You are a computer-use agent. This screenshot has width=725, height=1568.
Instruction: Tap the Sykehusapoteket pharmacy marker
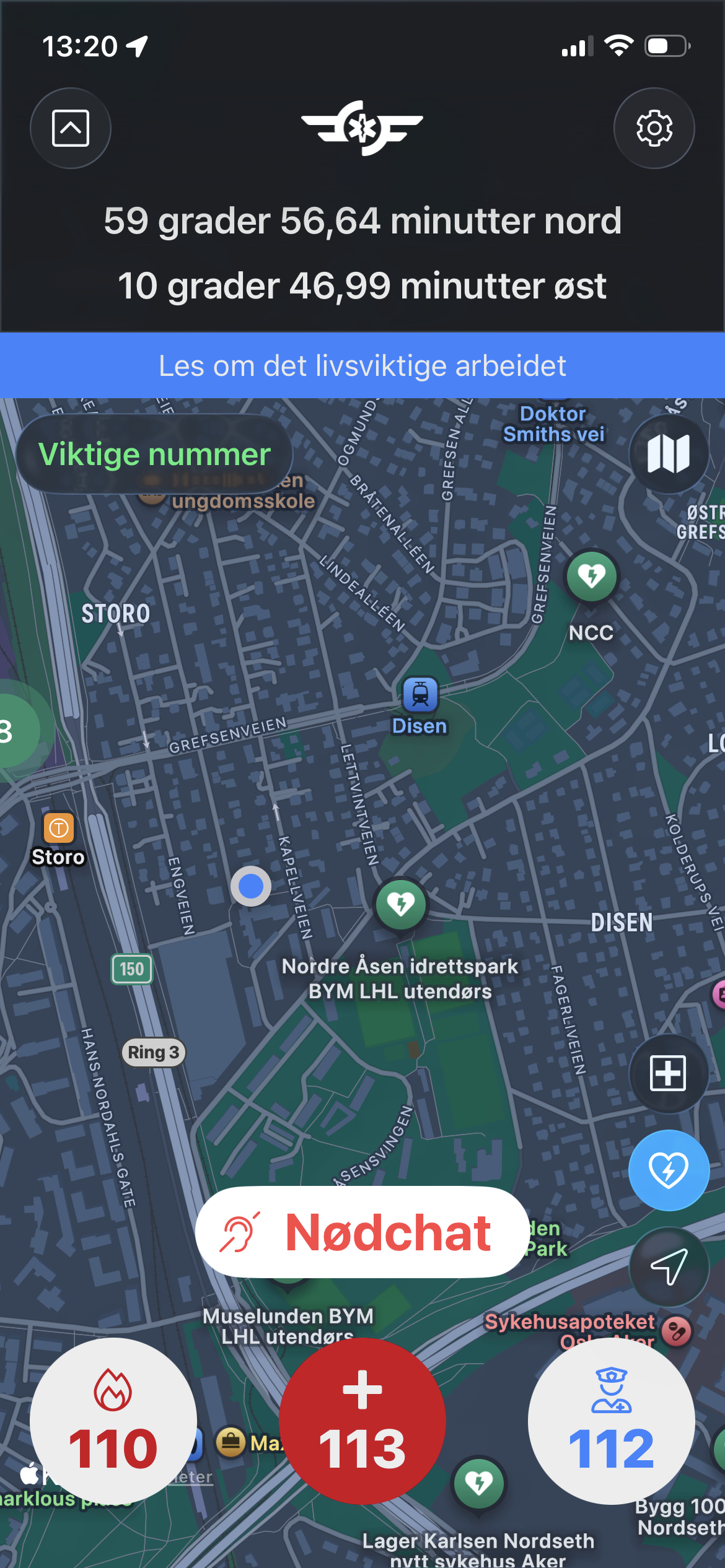pyautogui.click(x=677, y=1331)
